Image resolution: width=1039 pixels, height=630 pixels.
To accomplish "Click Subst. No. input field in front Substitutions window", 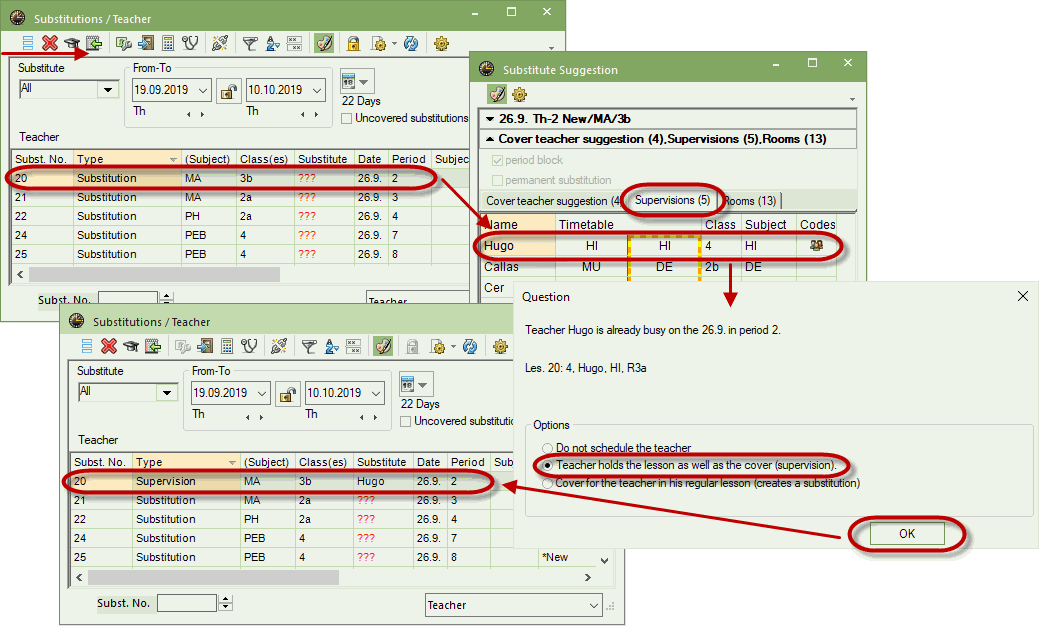I will [x=187, y=603].
